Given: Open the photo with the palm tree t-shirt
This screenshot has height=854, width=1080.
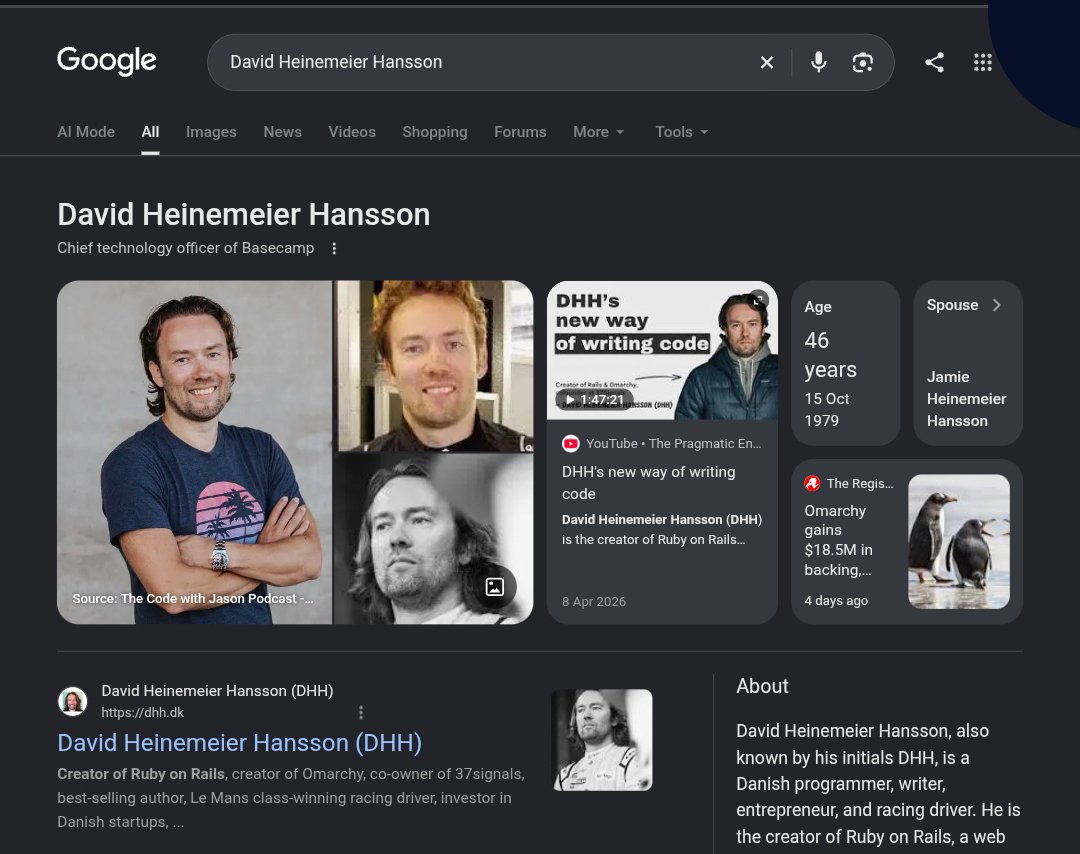Looking at the screenshot, I should coord(195,452).
